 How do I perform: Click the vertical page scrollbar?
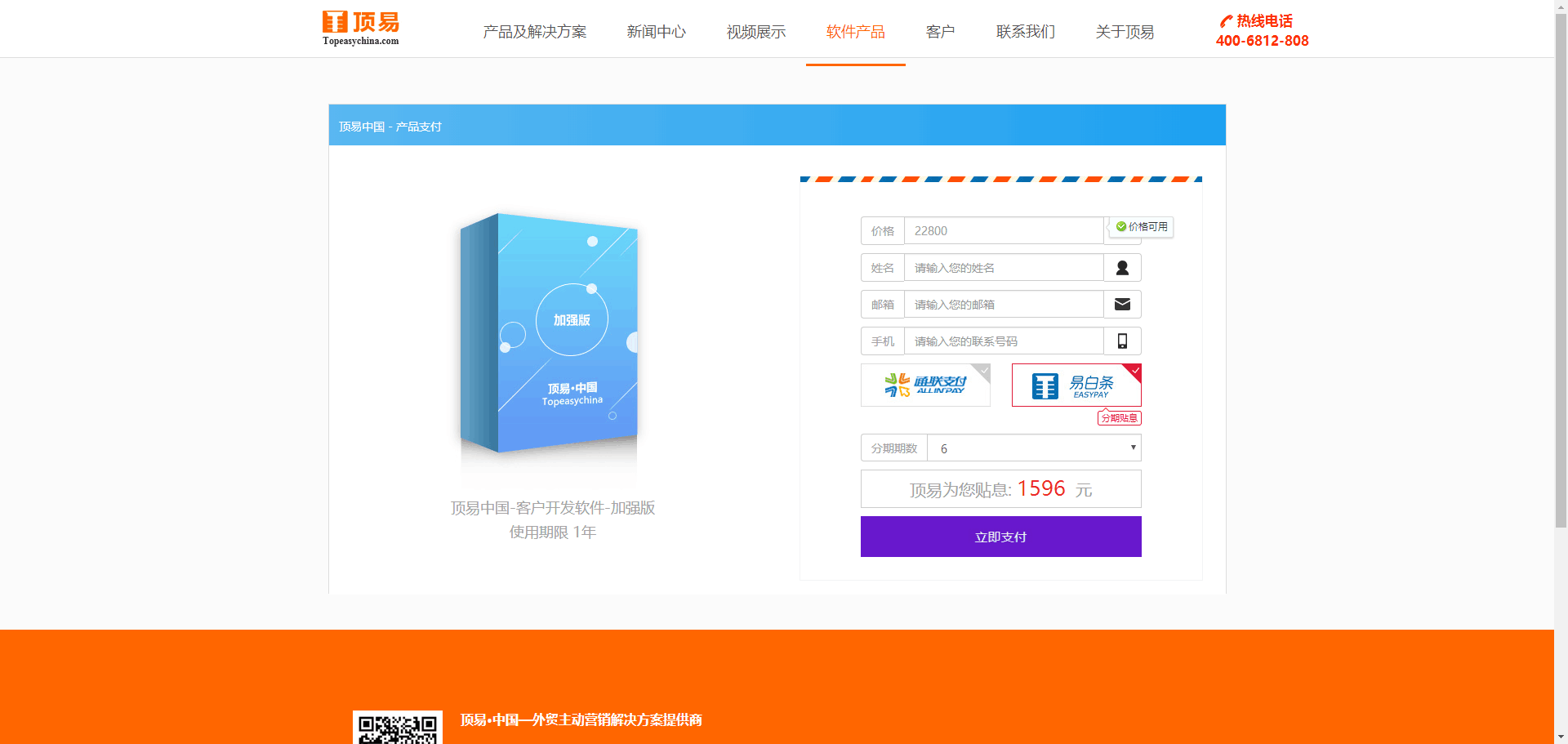1561,270
